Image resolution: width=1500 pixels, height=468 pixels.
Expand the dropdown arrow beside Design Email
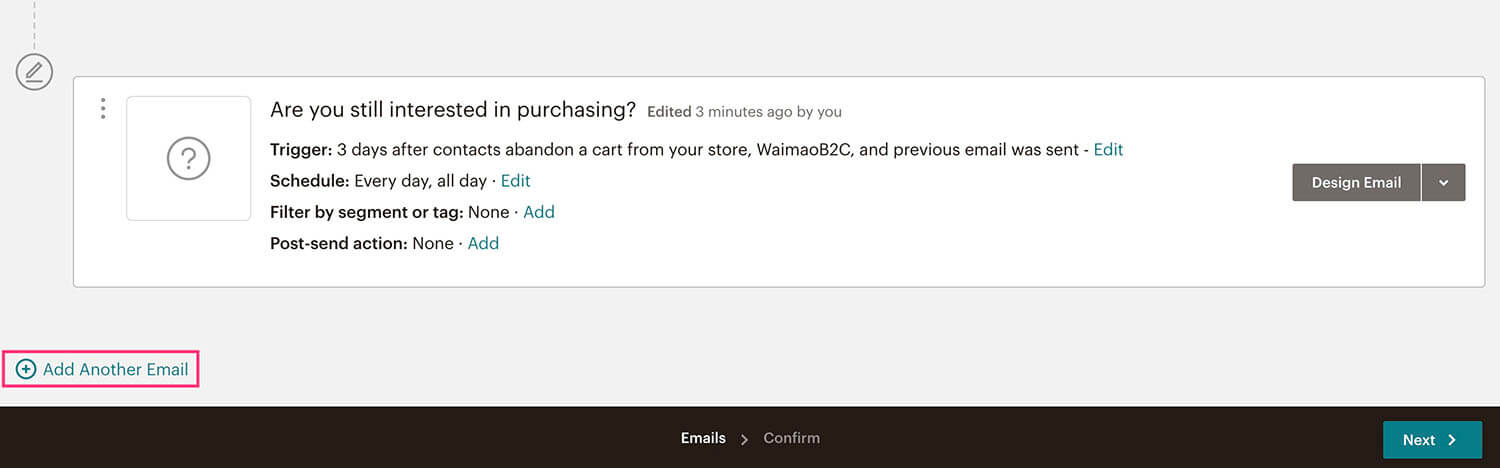1443,183
